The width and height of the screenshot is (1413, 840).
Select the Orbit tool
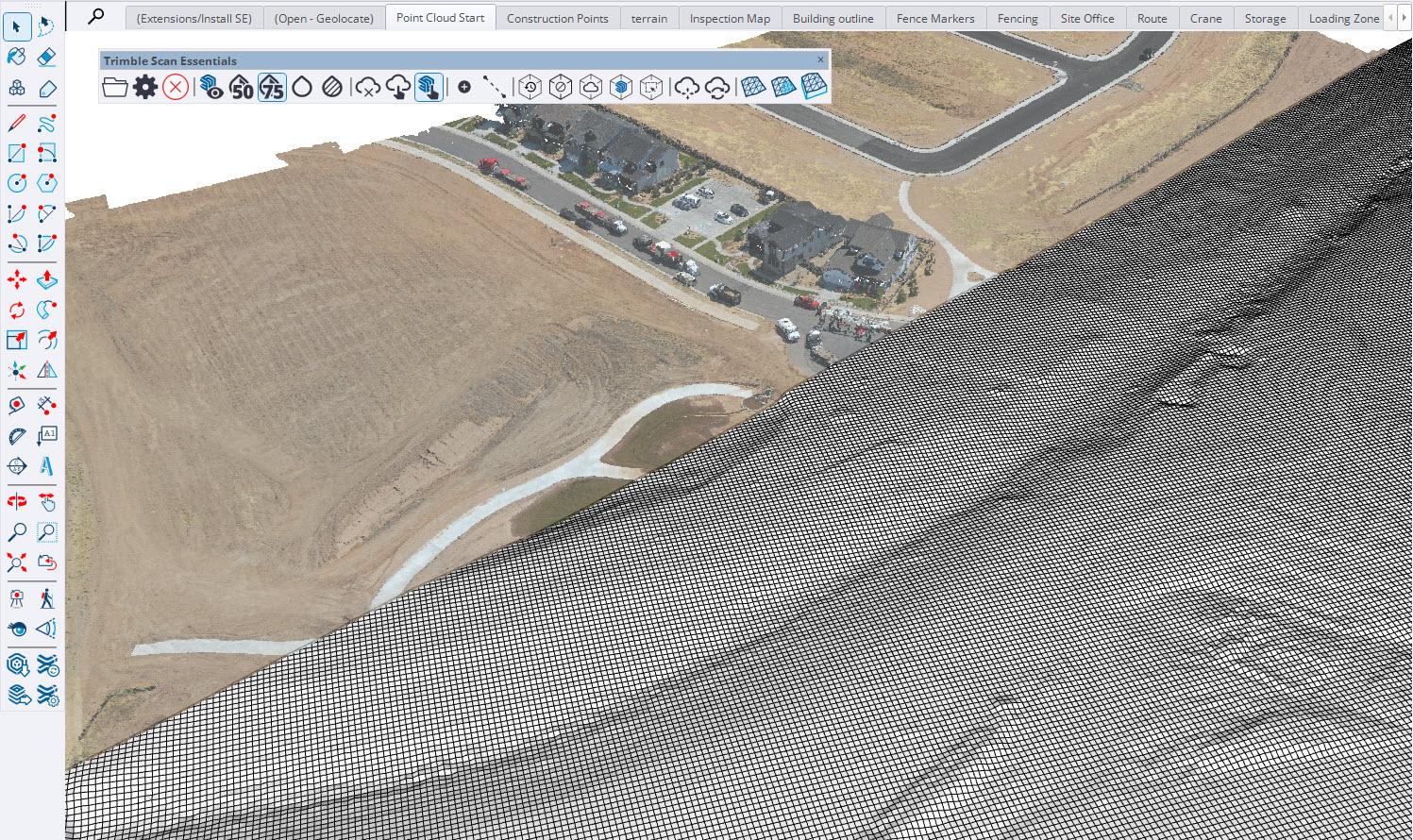(16, 501)
